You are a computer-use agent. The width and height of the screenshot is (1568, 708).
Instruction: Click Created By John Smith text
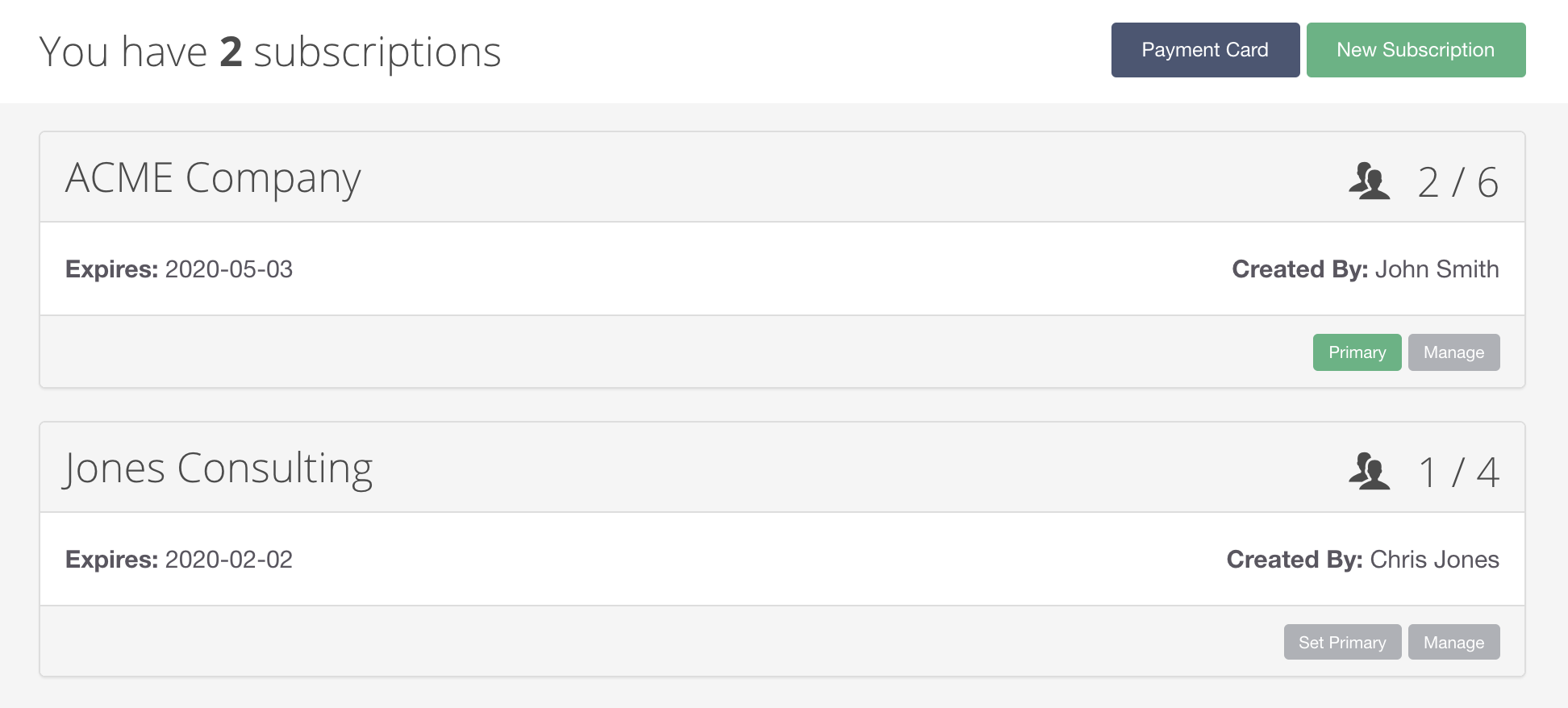pos(1366,269)
